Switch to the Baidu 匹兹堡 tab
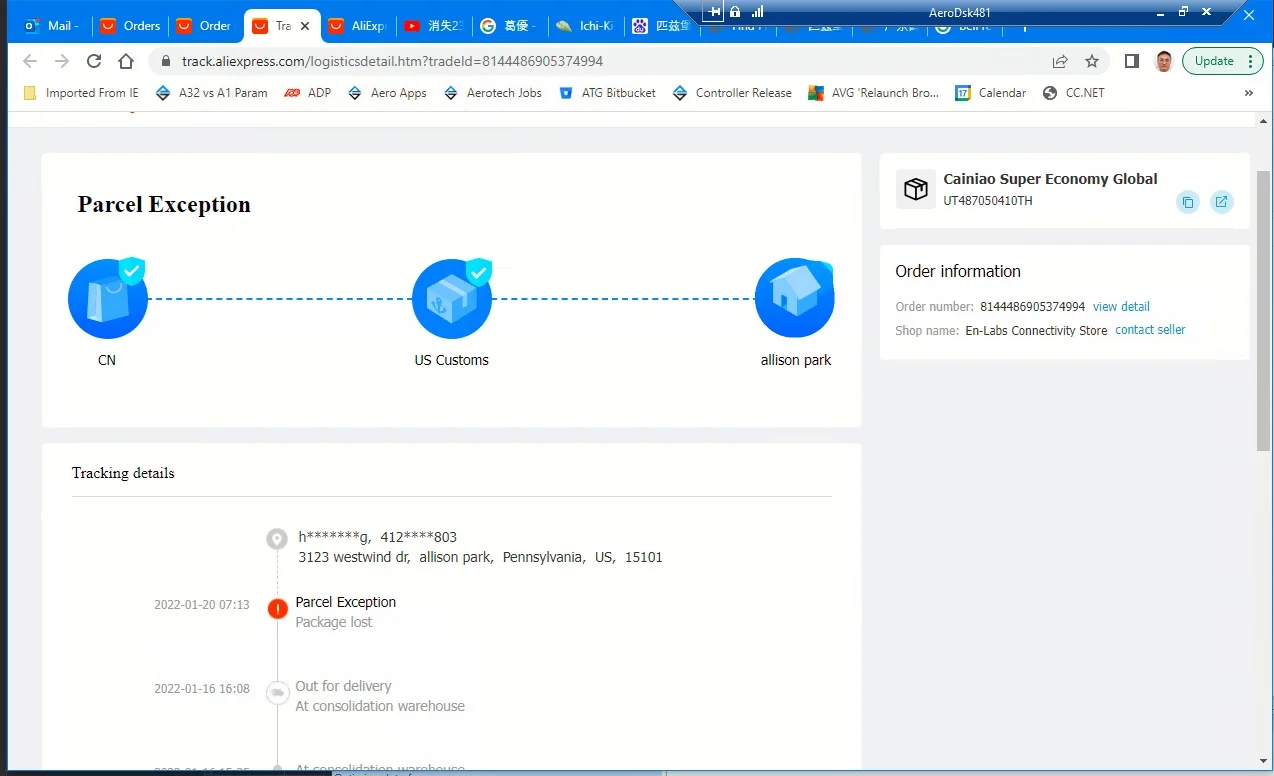 pyautogui.click(x=661, y=26)
